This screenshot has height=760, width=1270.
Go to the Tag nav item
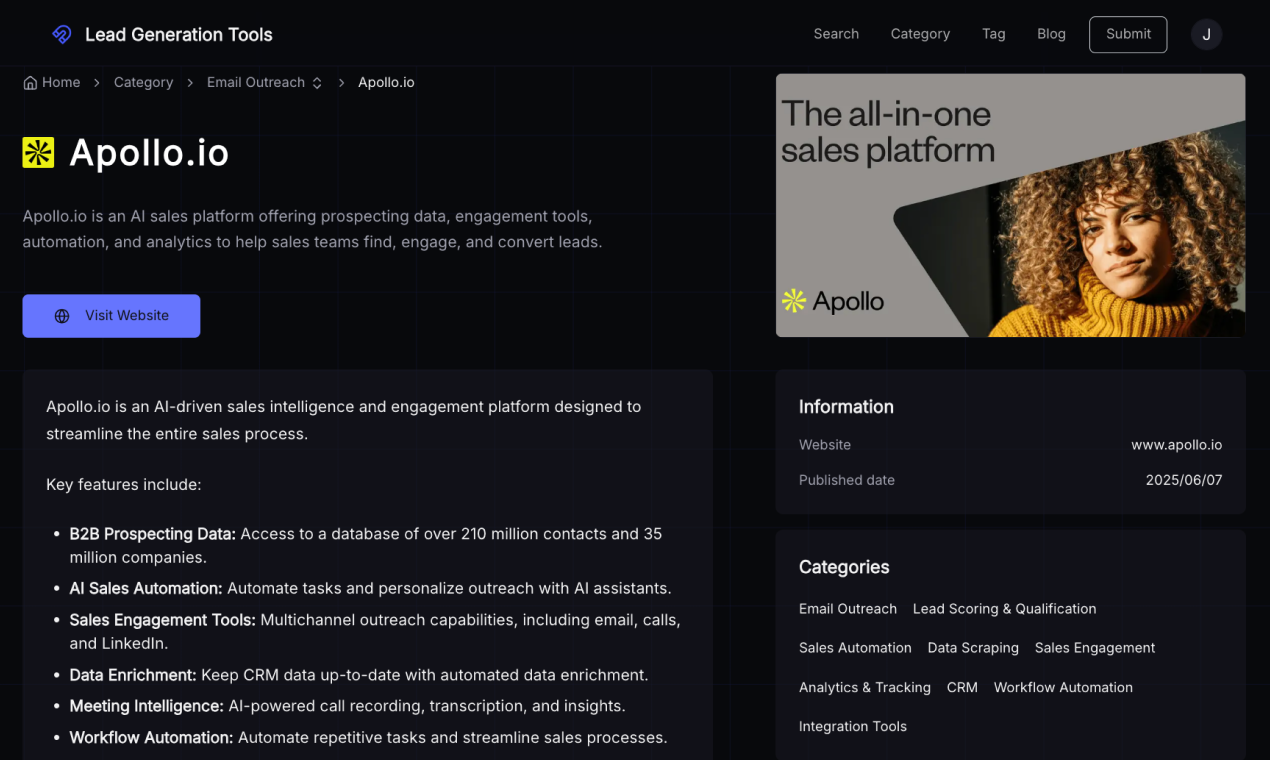(x=993, y=34)
